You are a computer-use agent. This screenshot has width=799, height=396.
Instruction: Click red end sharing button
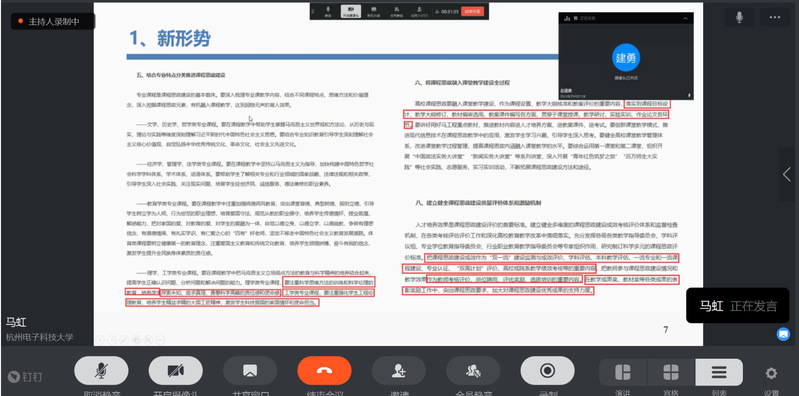click(472, 11)
